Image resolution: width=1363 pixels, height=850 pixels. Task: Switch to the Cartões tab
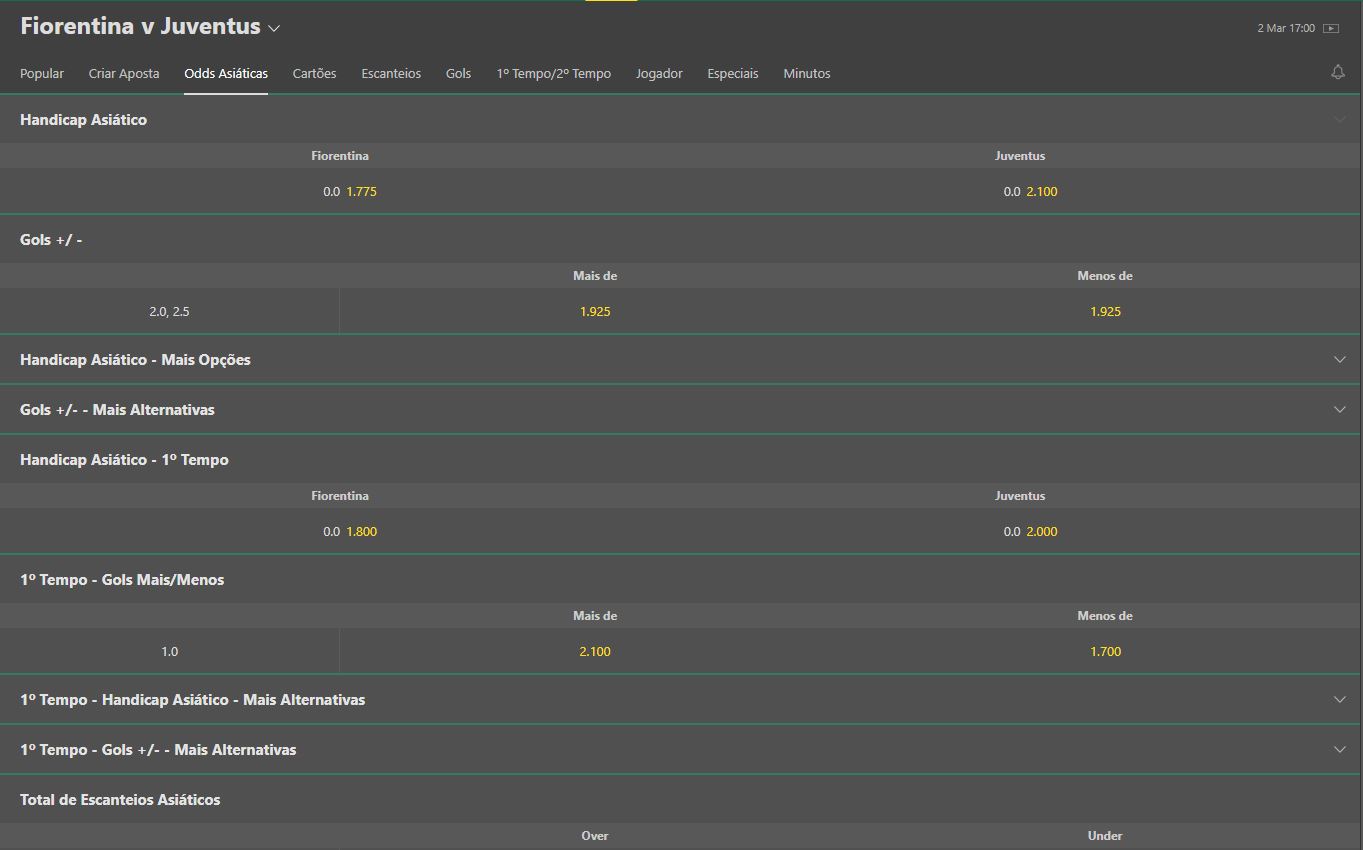coord(314,73)
